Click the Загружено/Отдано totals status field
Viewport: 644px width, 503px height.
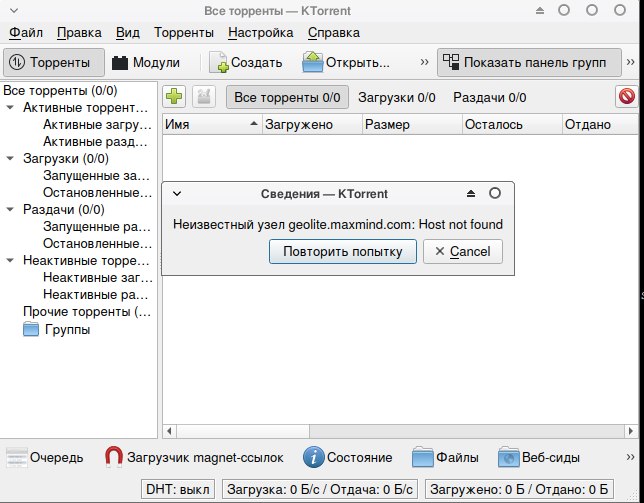tap(519, 489)
